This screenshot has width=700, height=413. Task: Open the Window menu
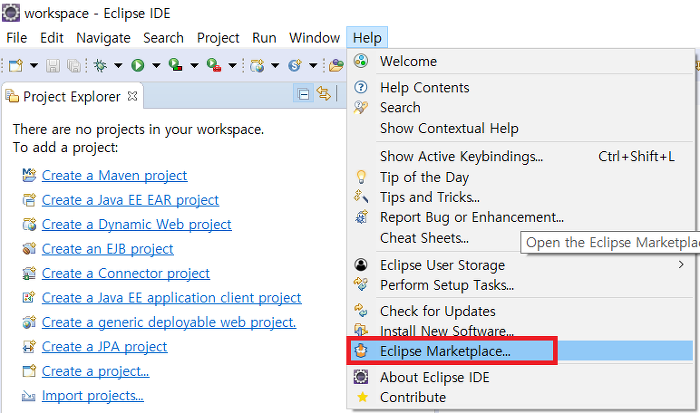[x=314, y=38]
